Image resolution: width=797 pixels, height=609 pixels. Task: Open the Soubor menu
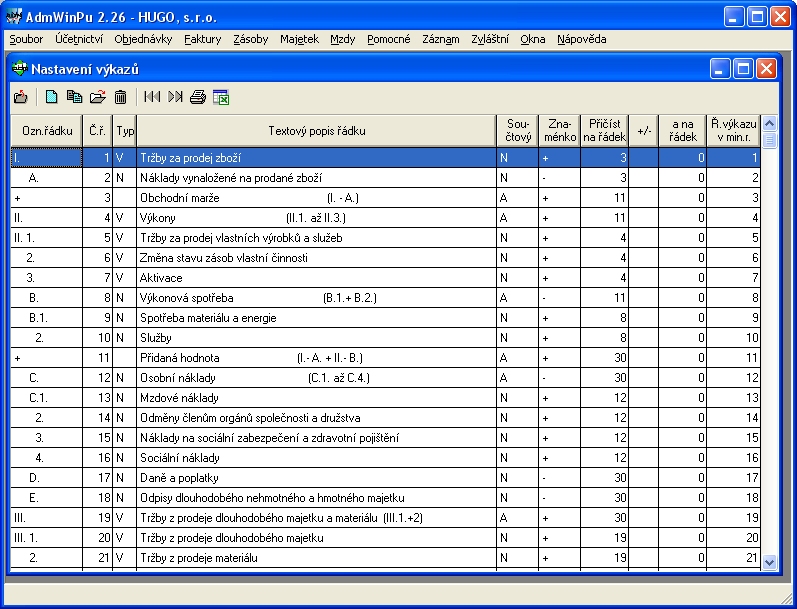(26, 39)
